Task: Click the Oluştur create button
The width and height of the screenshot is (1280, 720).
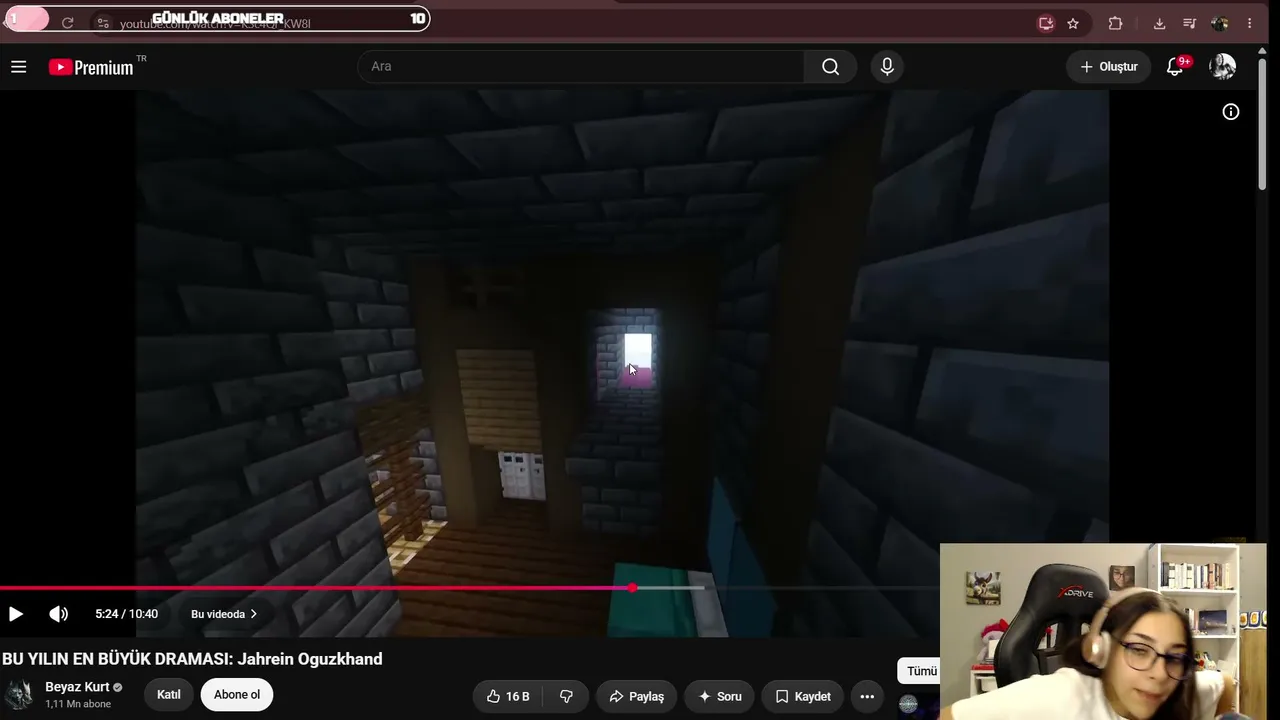Action: 1108,67
